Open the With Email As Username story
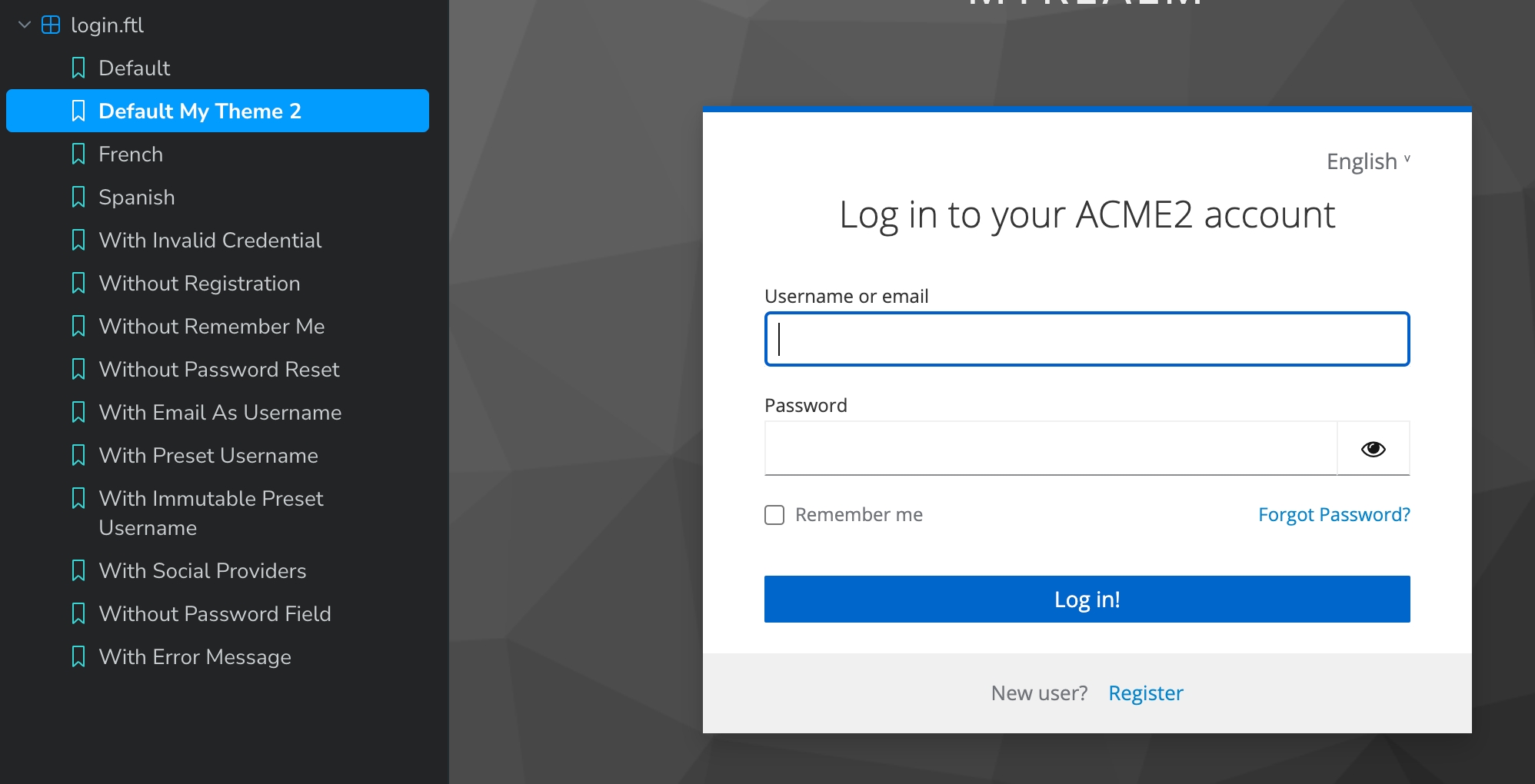Image resolution: width=1535 pixels, height=784 pixels. pos(220,413)
